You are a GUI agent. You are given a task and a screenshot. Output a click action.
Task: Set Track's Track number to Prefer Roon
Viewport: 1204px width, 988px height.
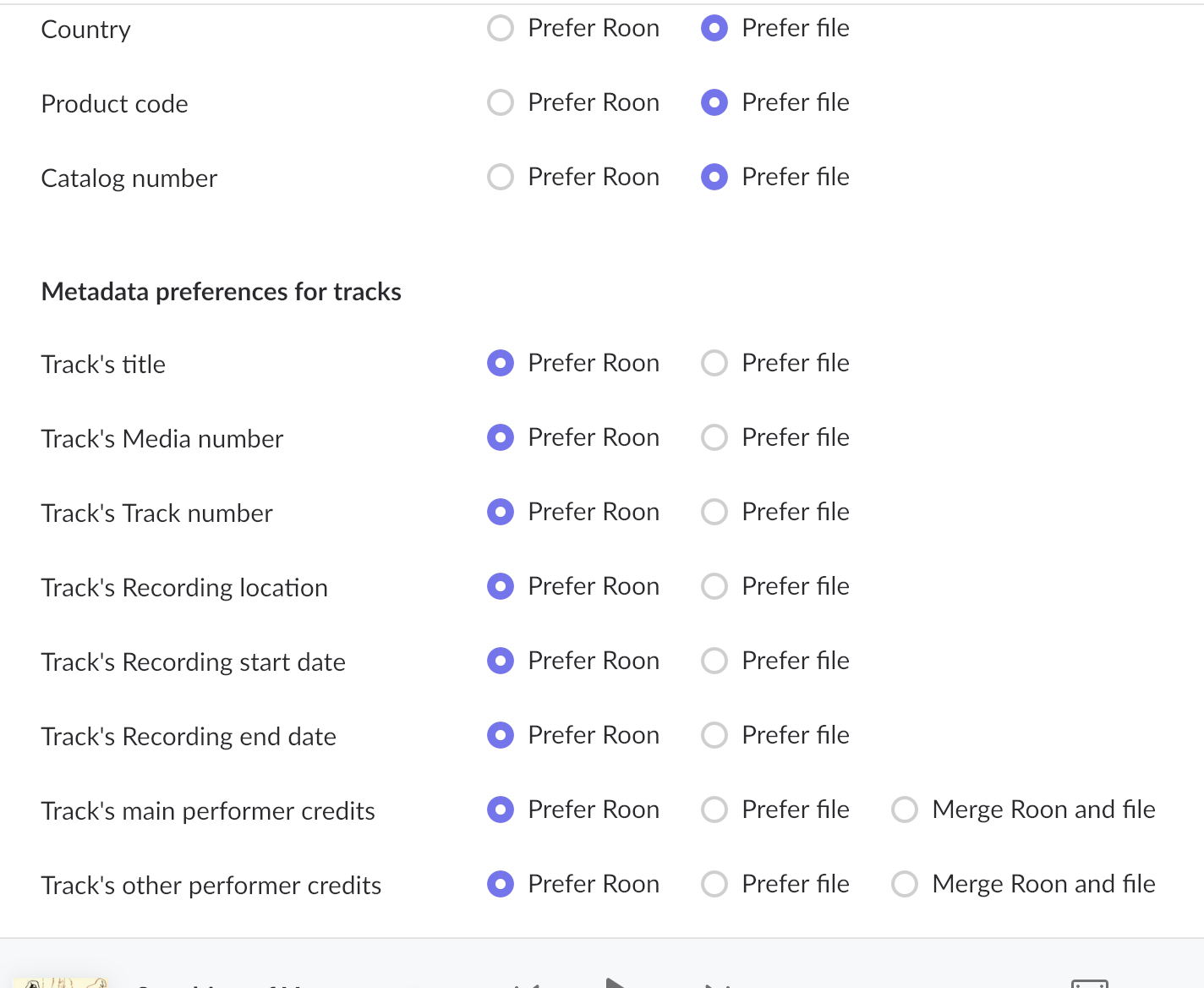click(x=501, y=512)
